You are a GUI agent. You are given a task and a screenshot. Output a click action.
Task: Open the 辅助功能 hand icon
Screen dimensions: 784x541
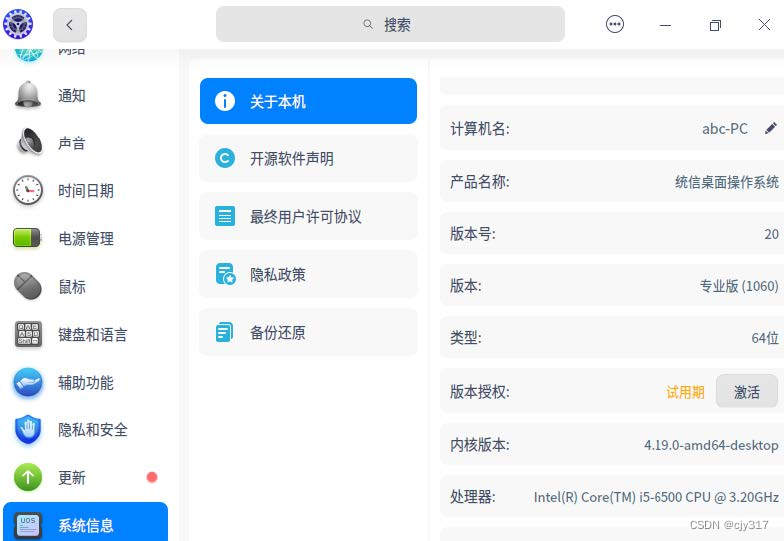(x=28, y=382)
